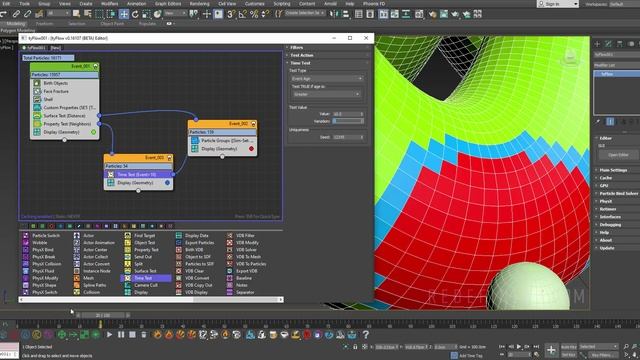Toggle the Angle Snap tool
Image resolution: width=640 pixels, height=360 pixels.
(x=242, y=14)
